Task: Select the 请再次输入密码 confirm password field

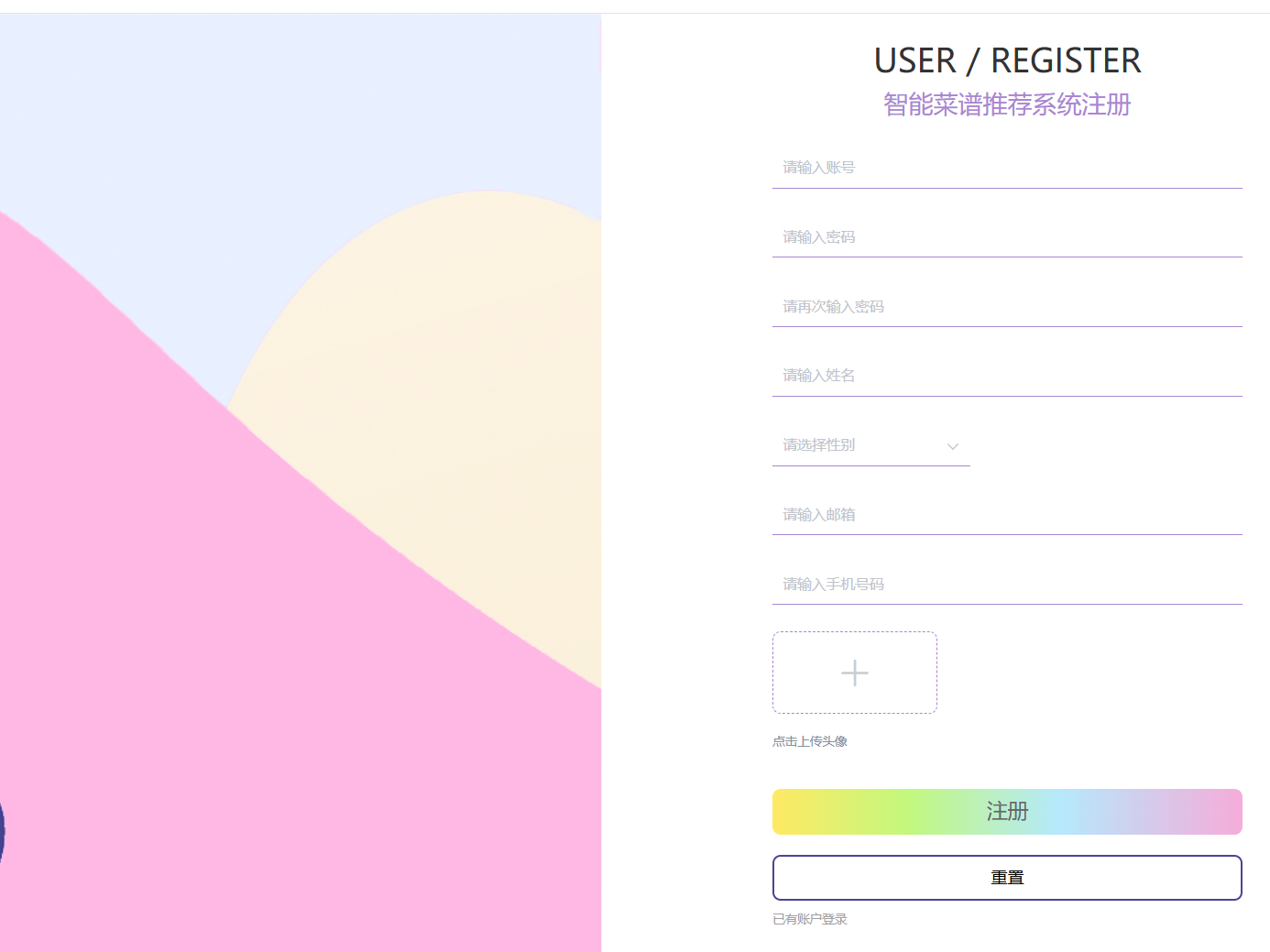Action: (1007, 307)
